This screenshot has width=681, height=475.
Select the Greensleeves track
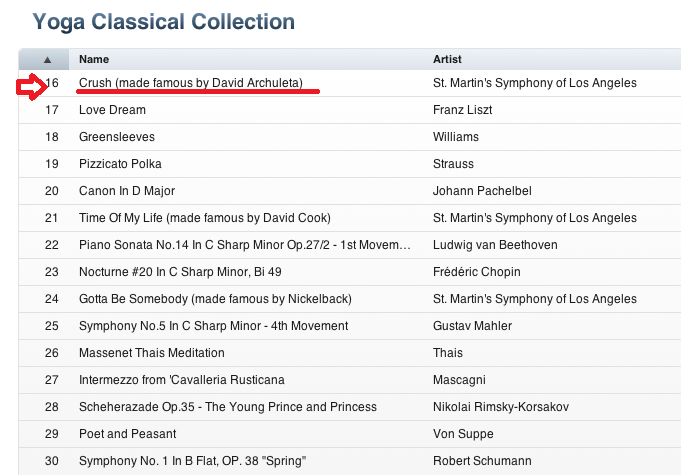click(117, 137)
